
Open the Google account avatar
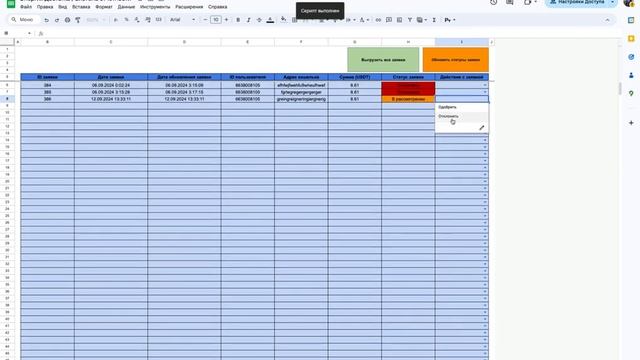tap(629, 2)
